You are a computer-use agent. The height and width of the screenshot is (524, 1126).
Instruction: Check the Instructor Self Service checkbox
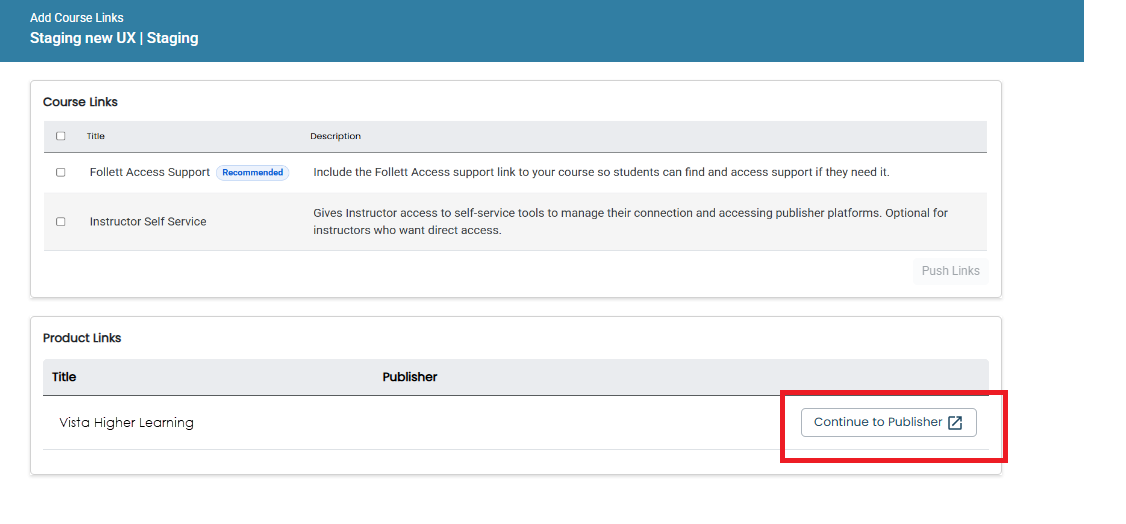60,222
